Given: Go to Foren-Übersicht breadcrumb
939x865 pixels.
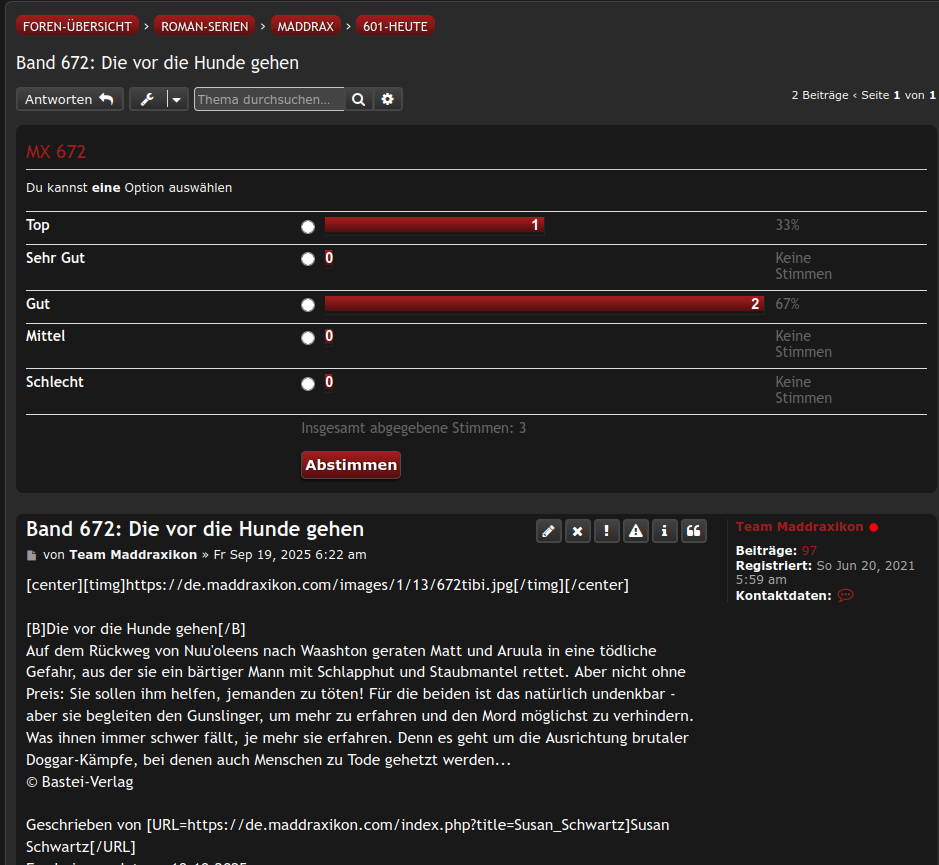Looking at the screenshot, I should pos(77,26).
